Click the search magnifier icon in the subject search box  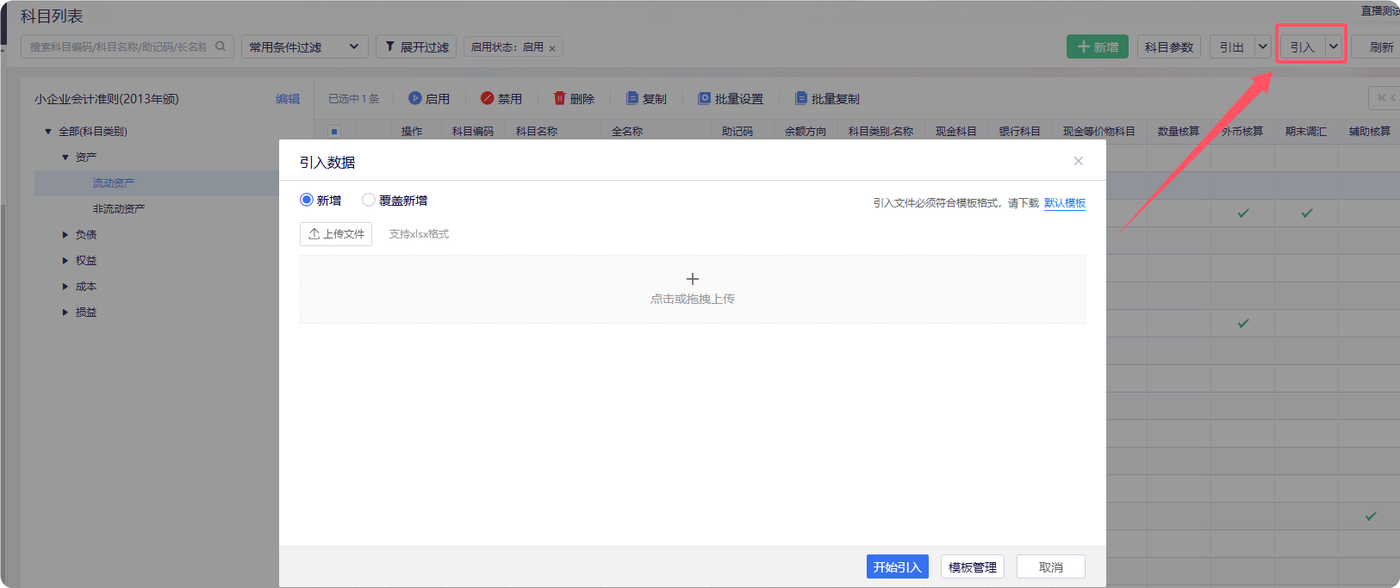(x=221, y=46)
